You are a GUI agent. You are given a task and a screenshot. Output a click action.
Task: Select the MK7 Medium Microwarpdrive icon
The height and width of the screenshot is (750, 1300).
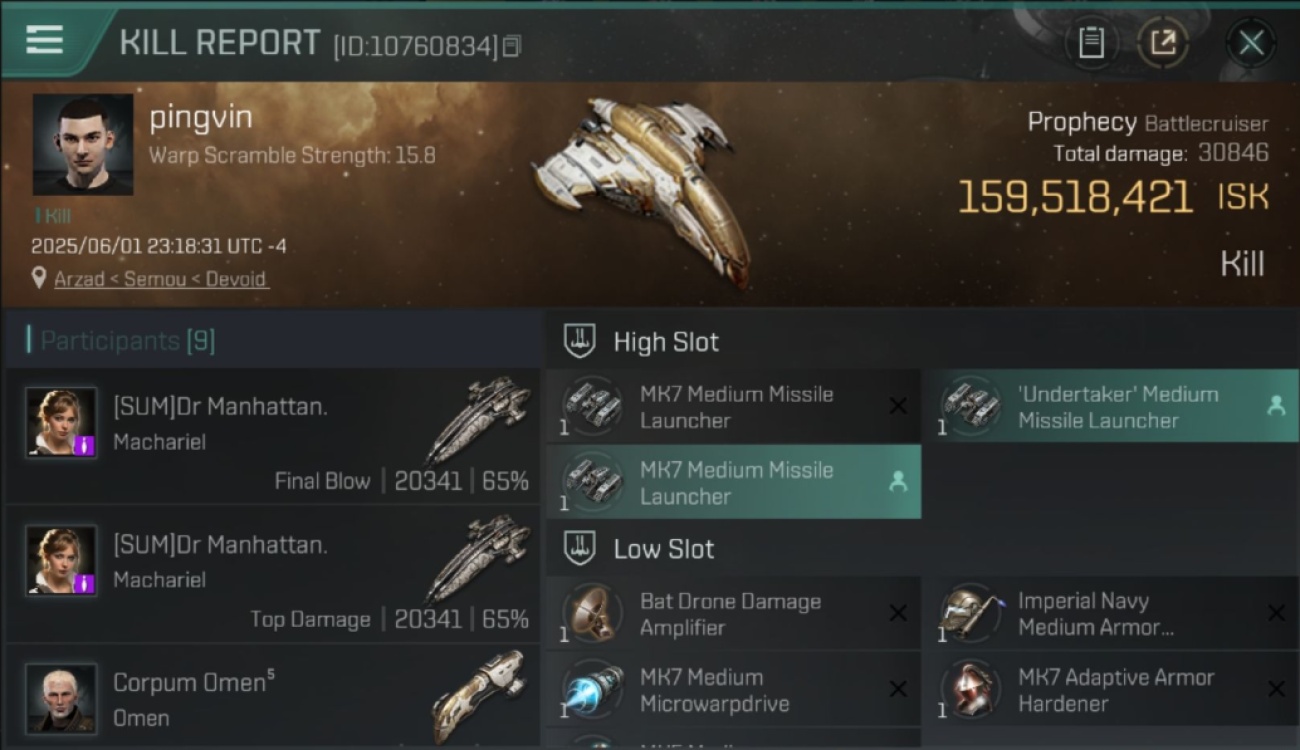coord(592,689)
